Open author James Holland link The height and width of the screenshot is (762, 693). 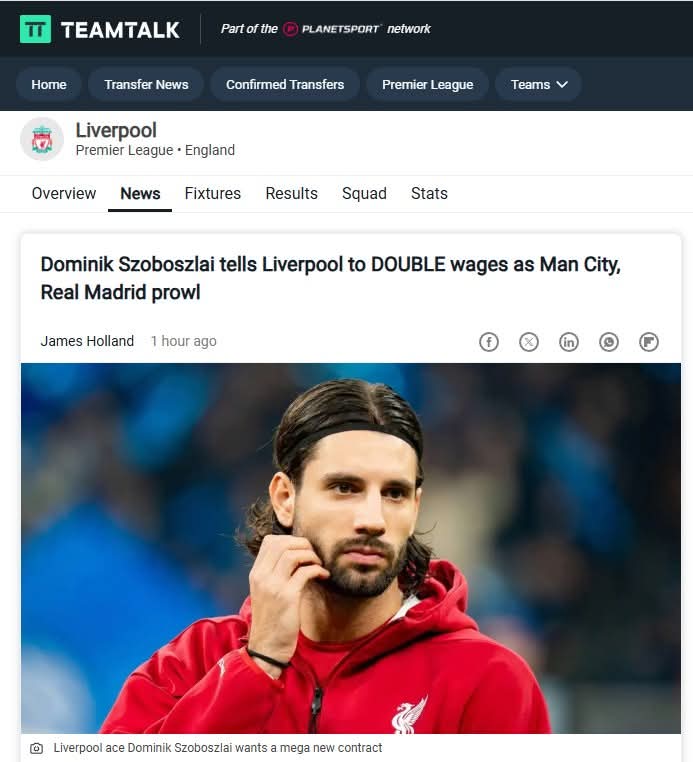pyautogui.click(x=87, y=341)
